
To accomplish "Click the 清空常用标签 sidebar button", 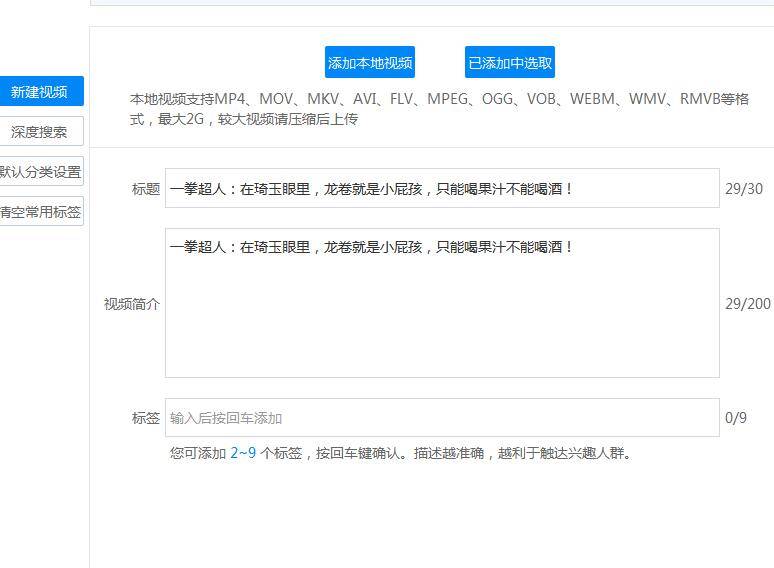I will (41, 212).
